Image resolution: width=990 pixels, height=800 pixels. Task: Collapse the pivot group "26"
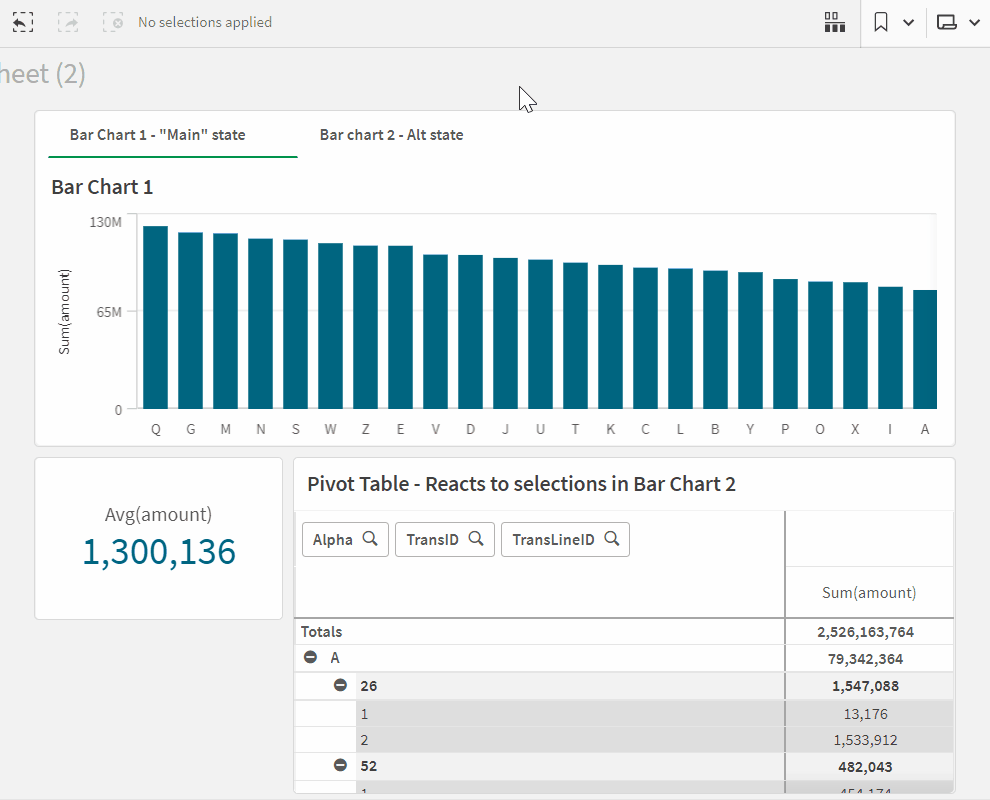tap(341, 685)
